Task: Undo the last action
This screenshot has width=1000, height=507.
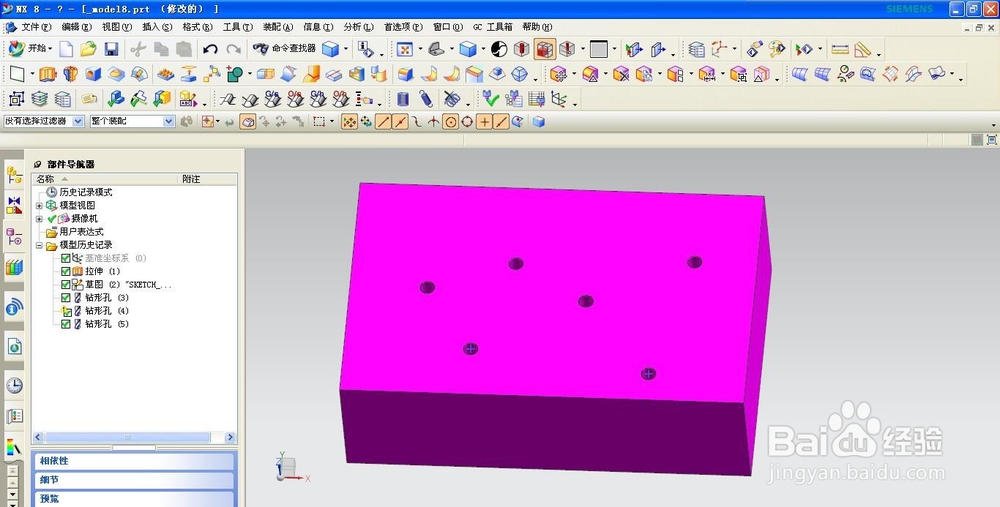Action: tap(210, 49)
